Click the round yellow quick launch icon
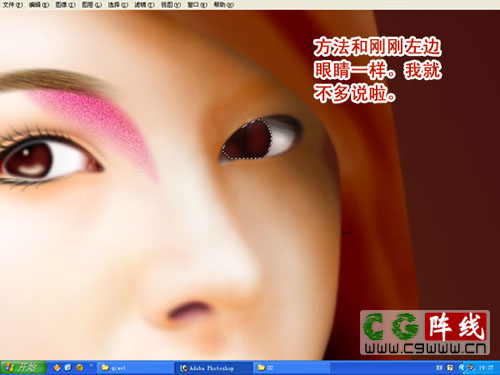Image resolution: width=500 pixels, height=375 pixels. pyautogui.click(x=79, y=367)
